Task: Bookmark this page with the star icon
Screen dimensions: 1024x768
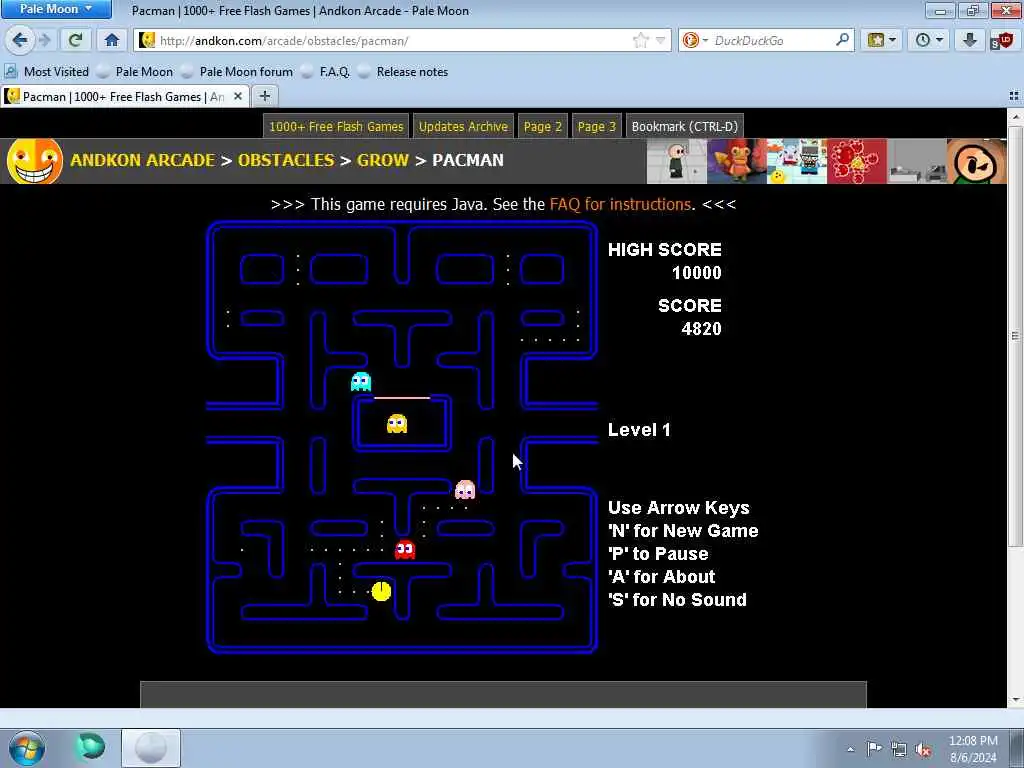Action: tap(641, 40)
